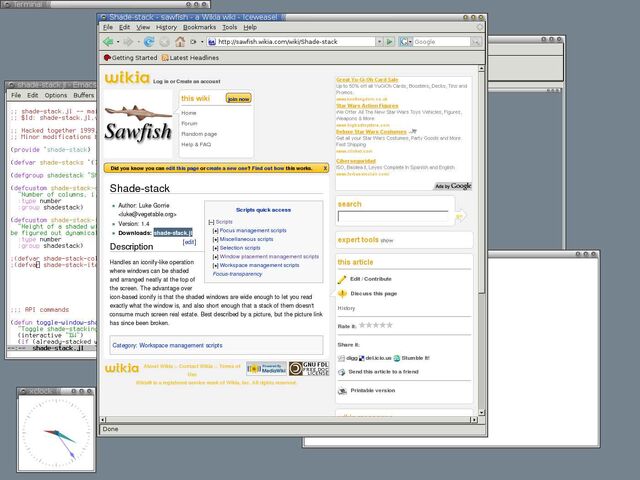Open Options menu in Emacs window
640x480 pixels.
click(56, 96)
